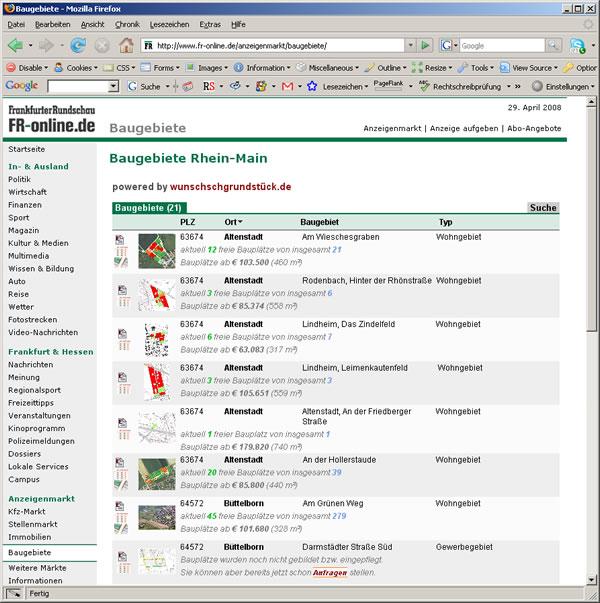Open Polizeimeldungen in the left sidebar
The image size is (600, 603).
(41, 441)
